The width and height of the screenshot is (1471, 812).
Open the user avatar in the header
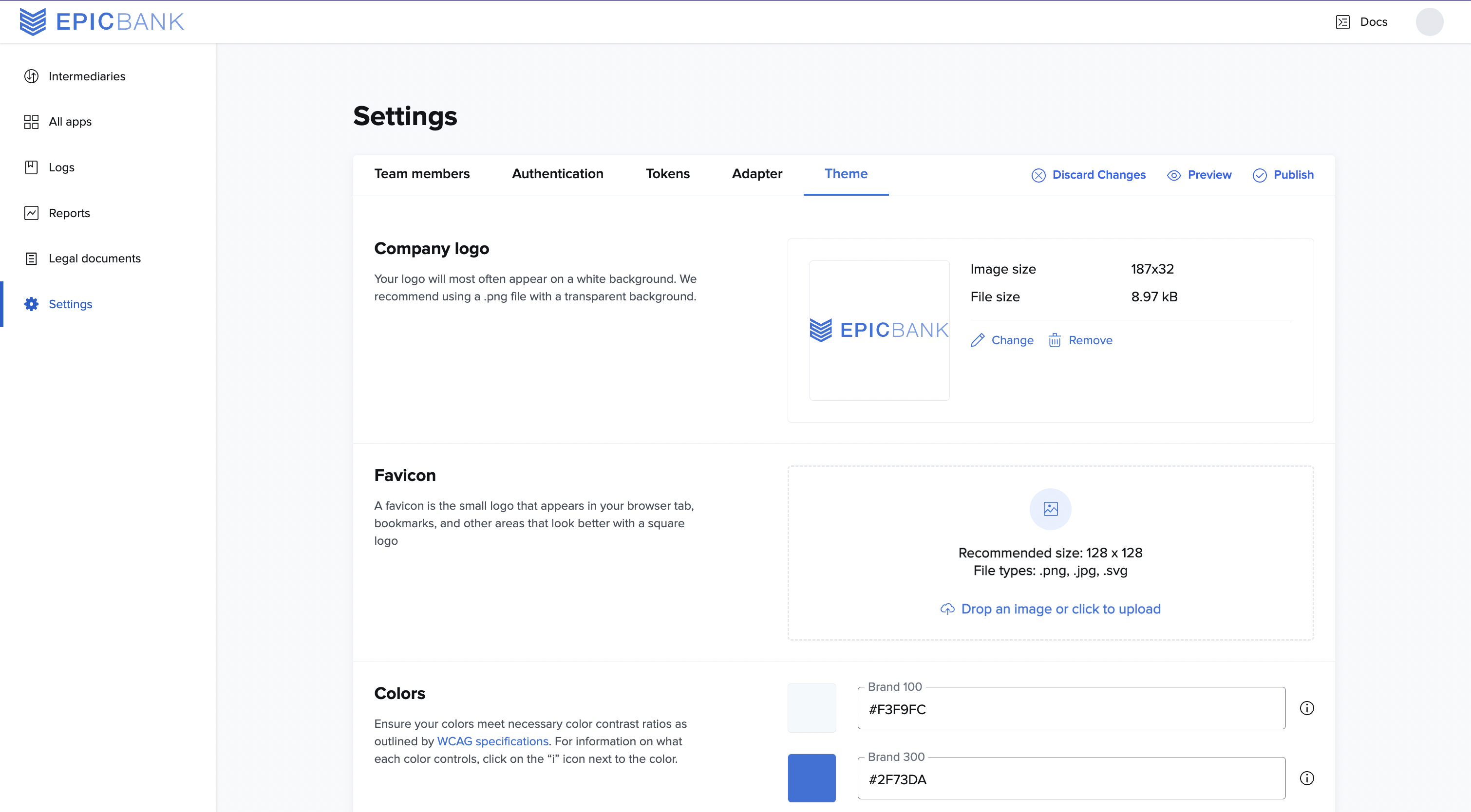coord(1430,22)
